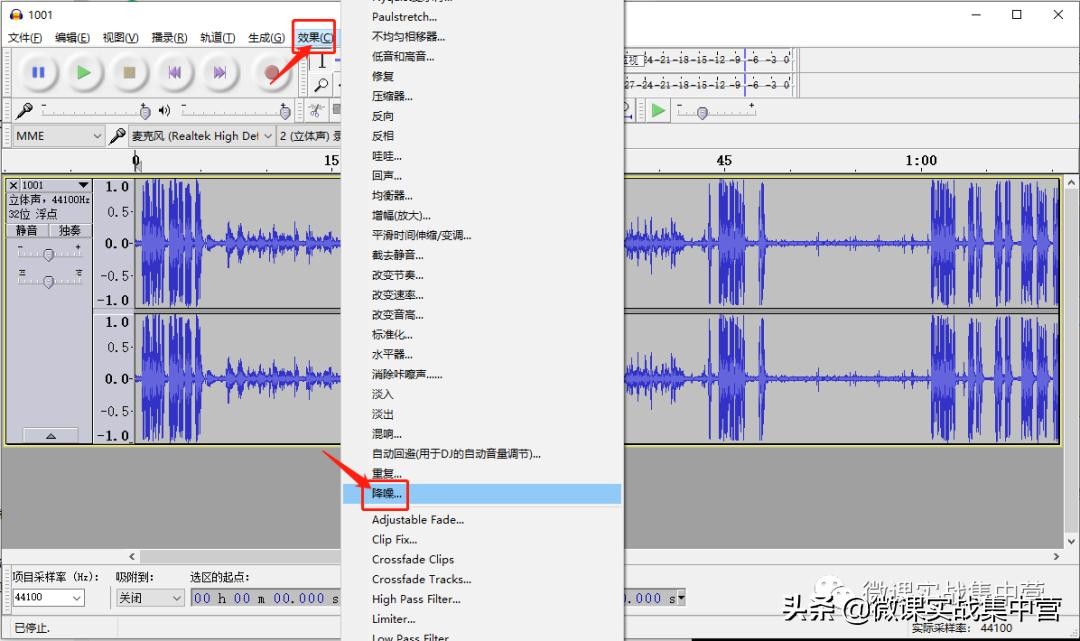Toggle 独奏 (Solo) on track 1001

tap(70, 230)
